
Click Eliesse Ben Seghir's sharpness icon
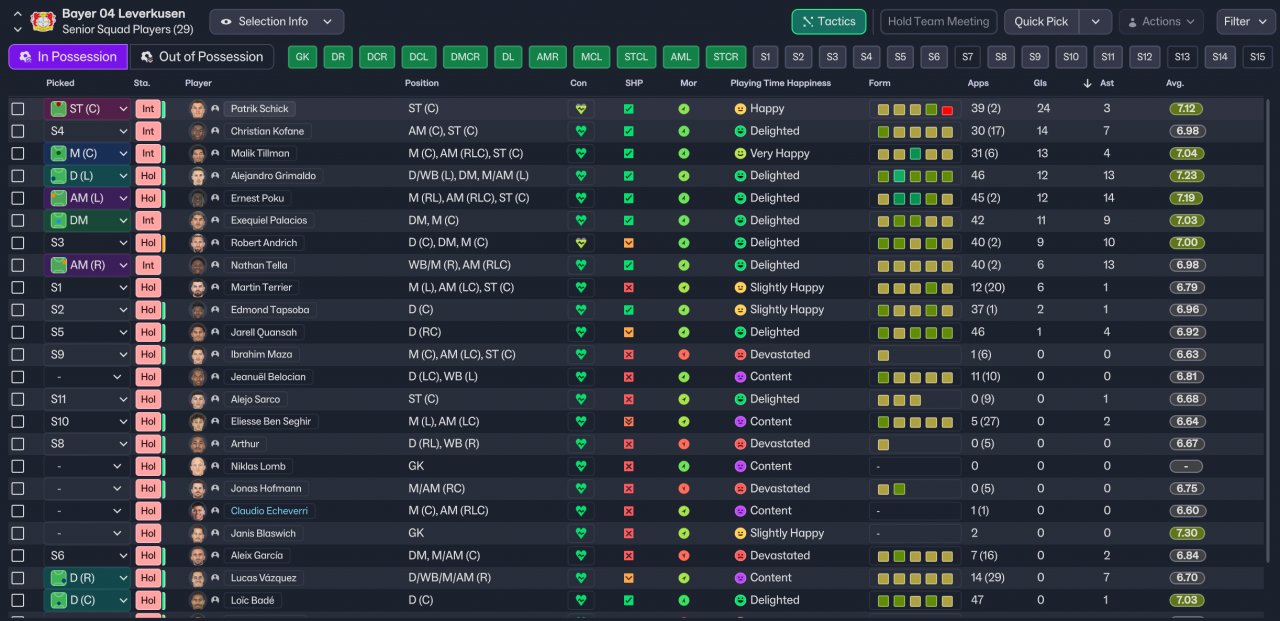(x=628, y=422)
